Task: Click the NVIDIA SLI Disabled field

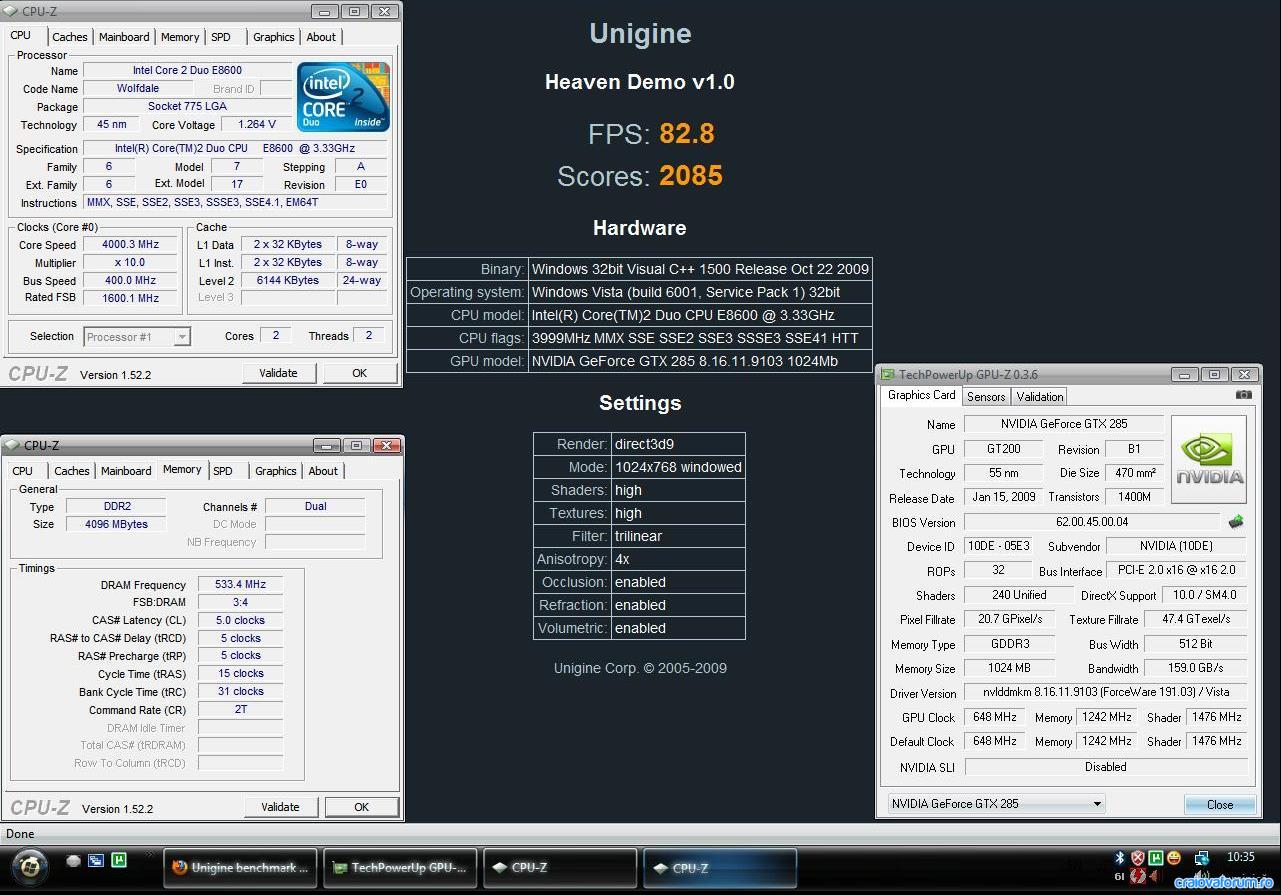Action: click(x=1105, y=767)
